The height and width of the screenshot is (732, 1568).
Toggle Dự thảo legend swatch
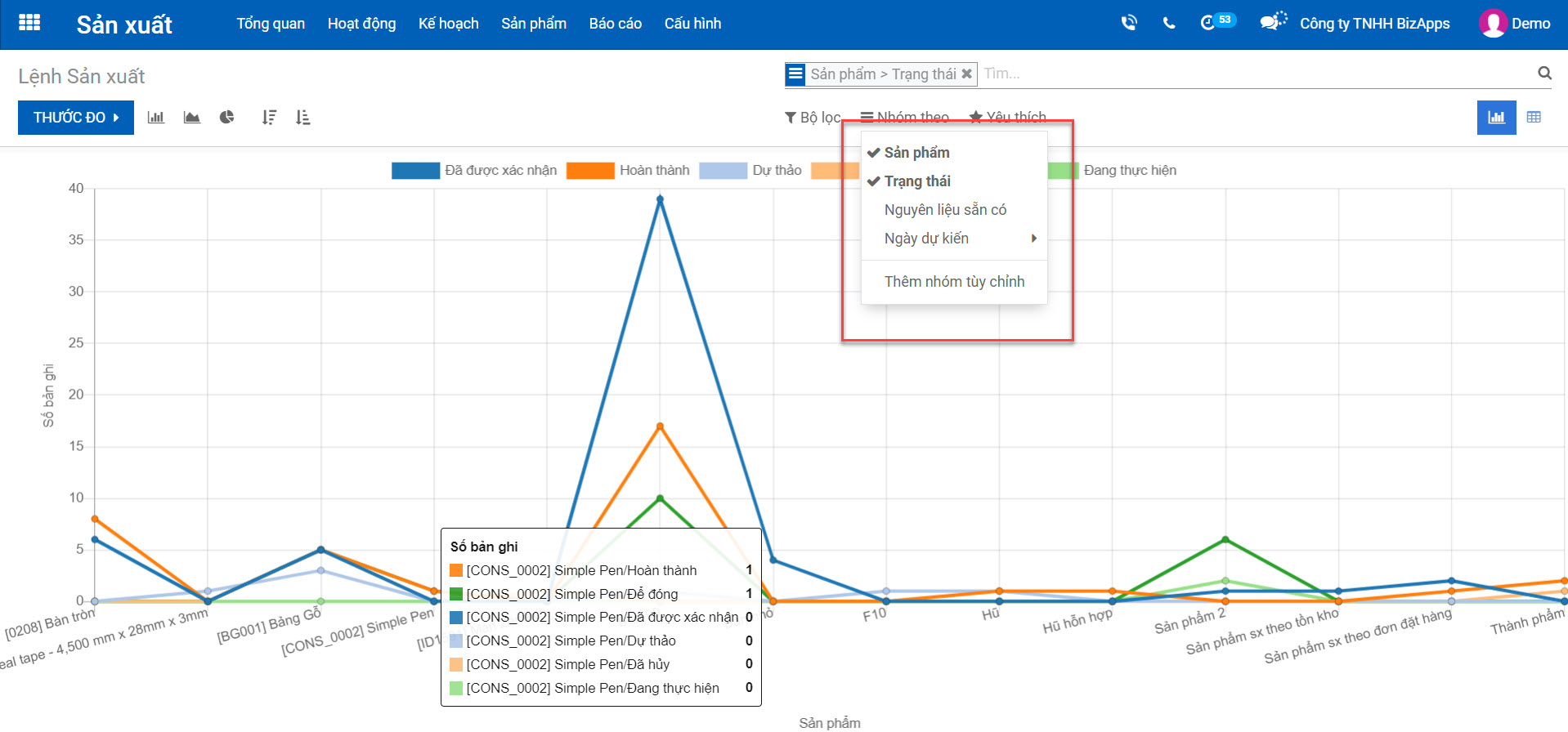tap(724, 171)
